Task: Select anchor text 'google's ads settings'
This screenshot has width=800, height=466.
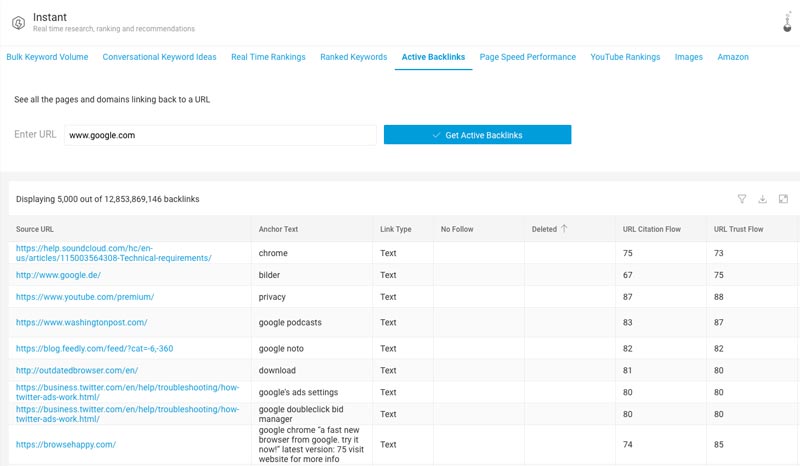Action: (x=298, y=393)
